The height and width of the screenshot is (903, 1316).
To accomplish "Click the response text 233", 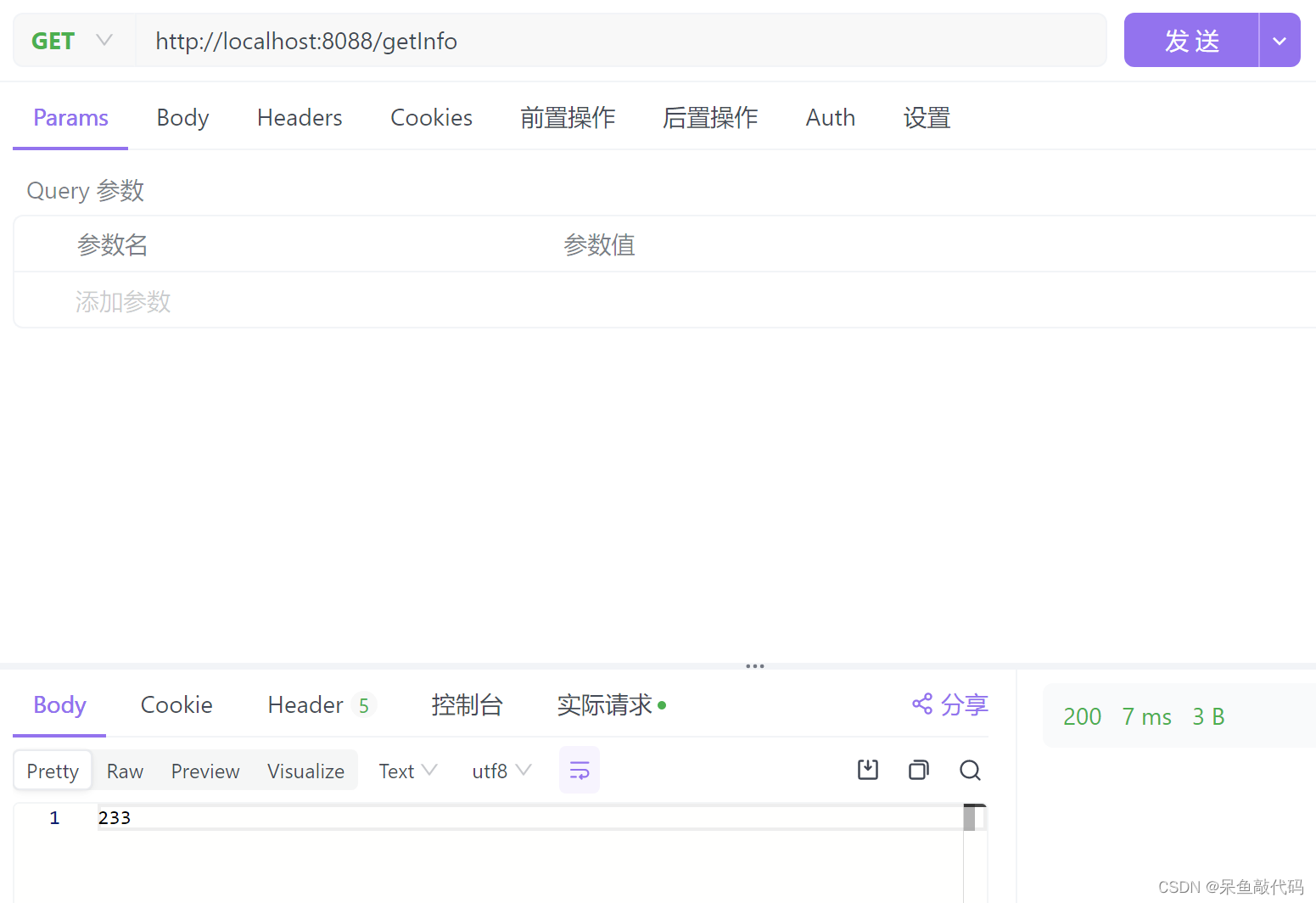I will 115,817.
